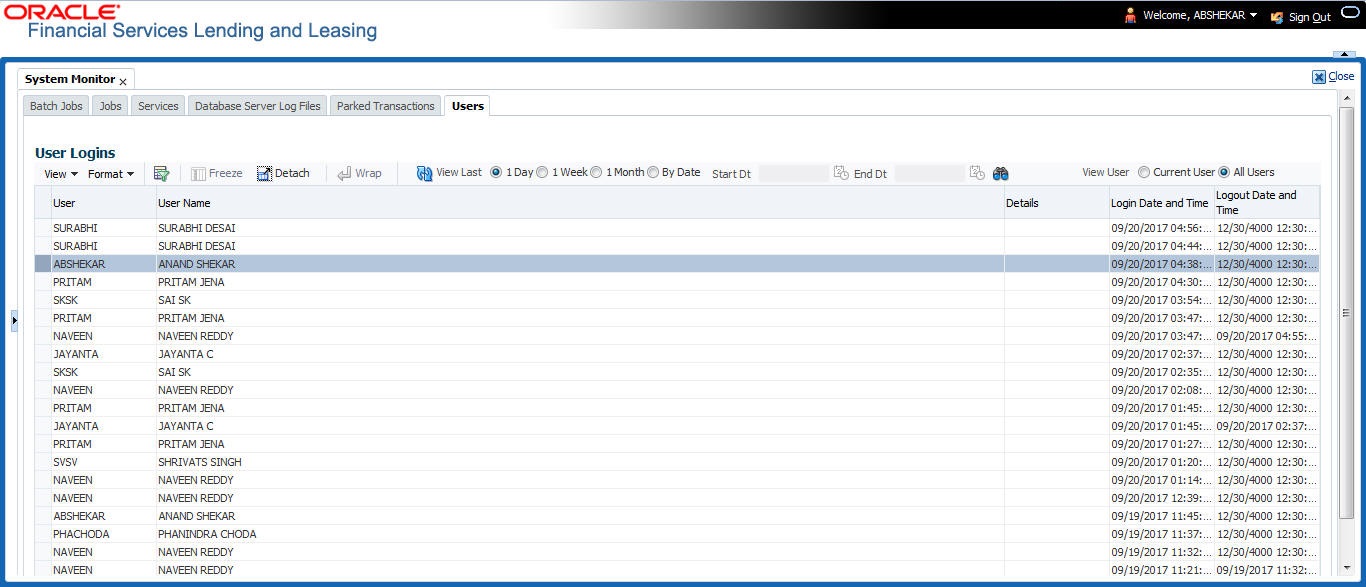
Task: Click inside the Start Dt field
Action: [794, 173]
